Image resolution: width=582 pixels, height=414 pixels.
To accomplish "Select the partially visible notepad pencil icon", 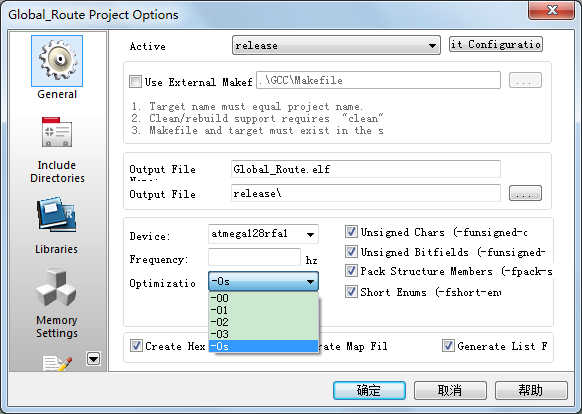I will (57, 363).
